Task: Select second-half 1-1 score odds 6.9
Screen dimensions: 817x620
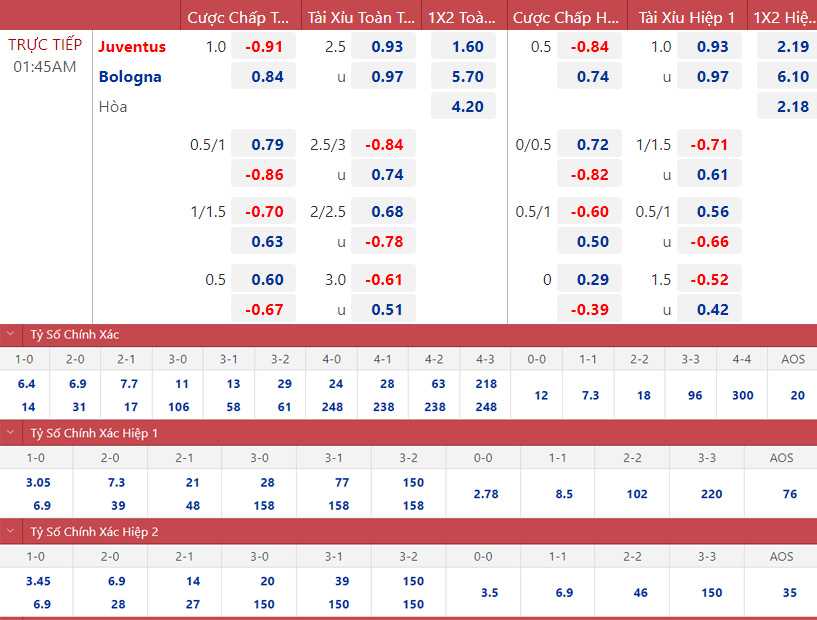Action: (x=564, y=592)
